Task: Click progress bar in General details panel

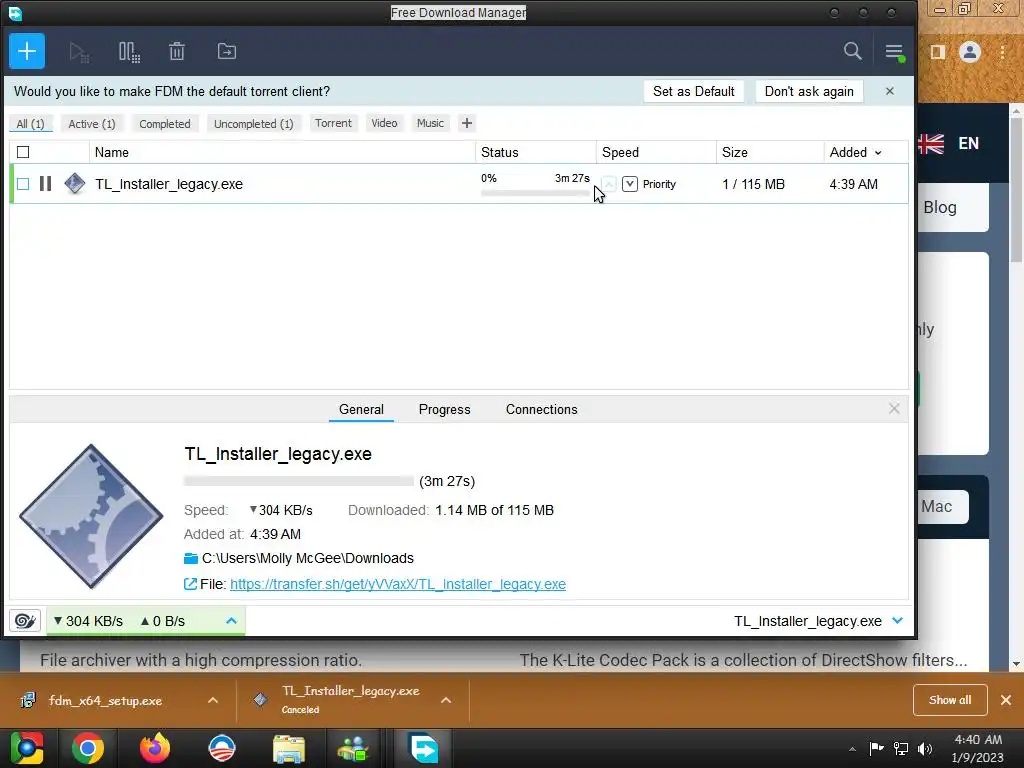Action: pyautogui.click(x=298, y=481)
